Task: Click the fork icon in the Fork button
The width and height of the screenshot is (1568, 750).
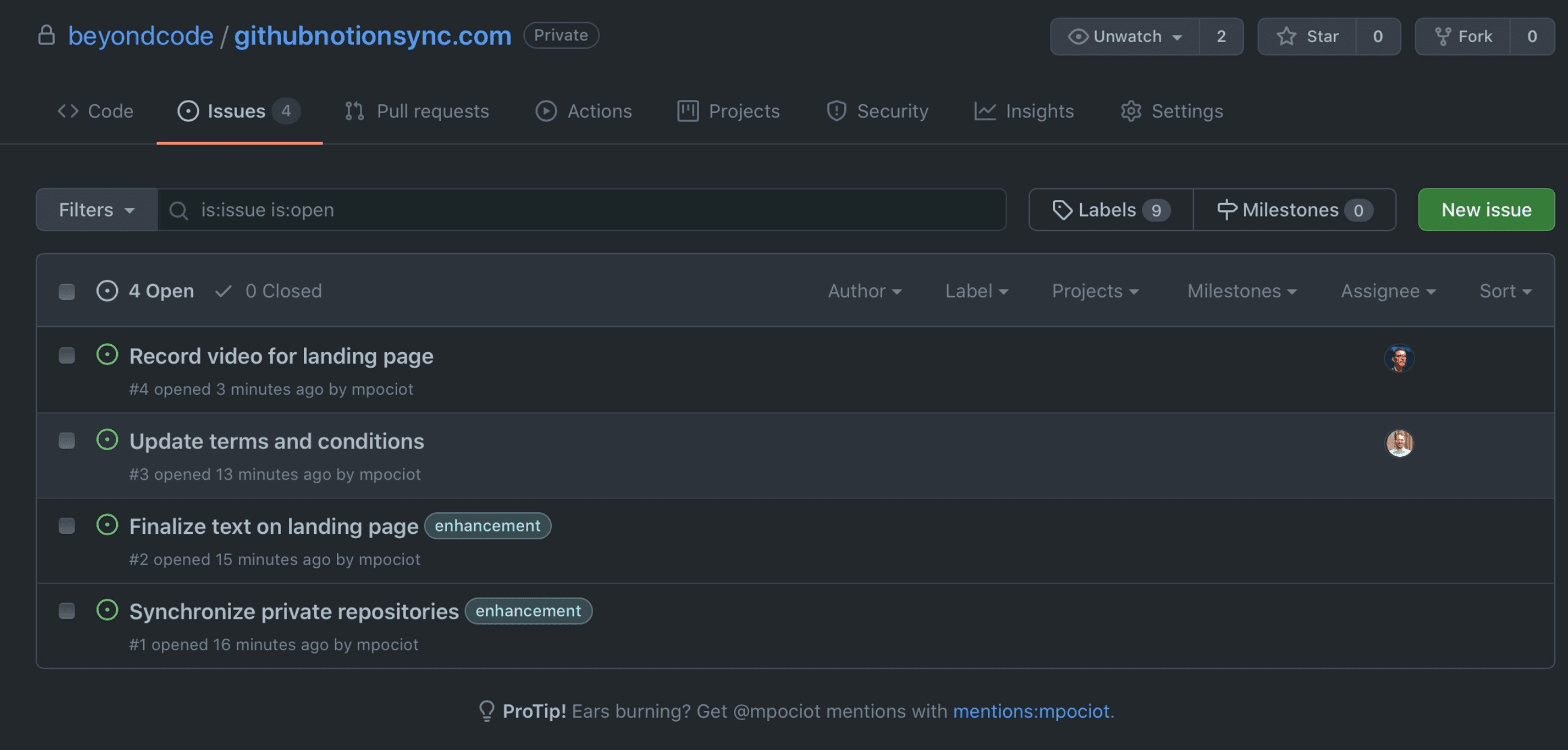Action: click(1443, 37)
